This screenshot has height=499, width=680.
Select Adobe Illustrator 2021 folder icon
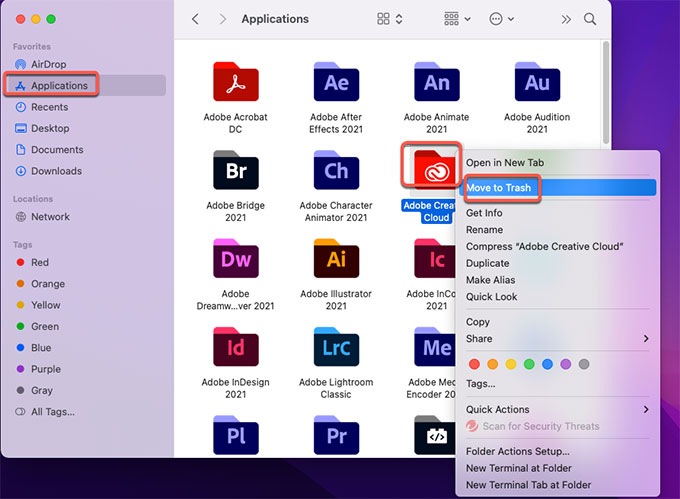[336, 259]
